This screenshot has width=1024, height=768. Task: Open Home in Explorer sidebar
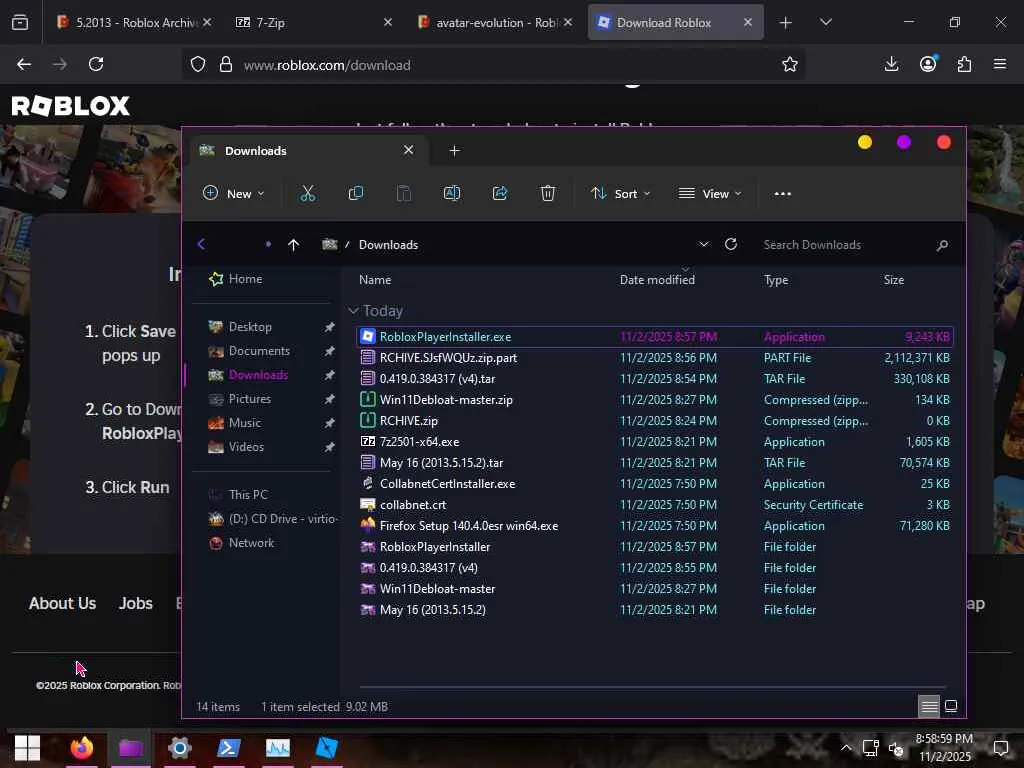coord(235,279)
